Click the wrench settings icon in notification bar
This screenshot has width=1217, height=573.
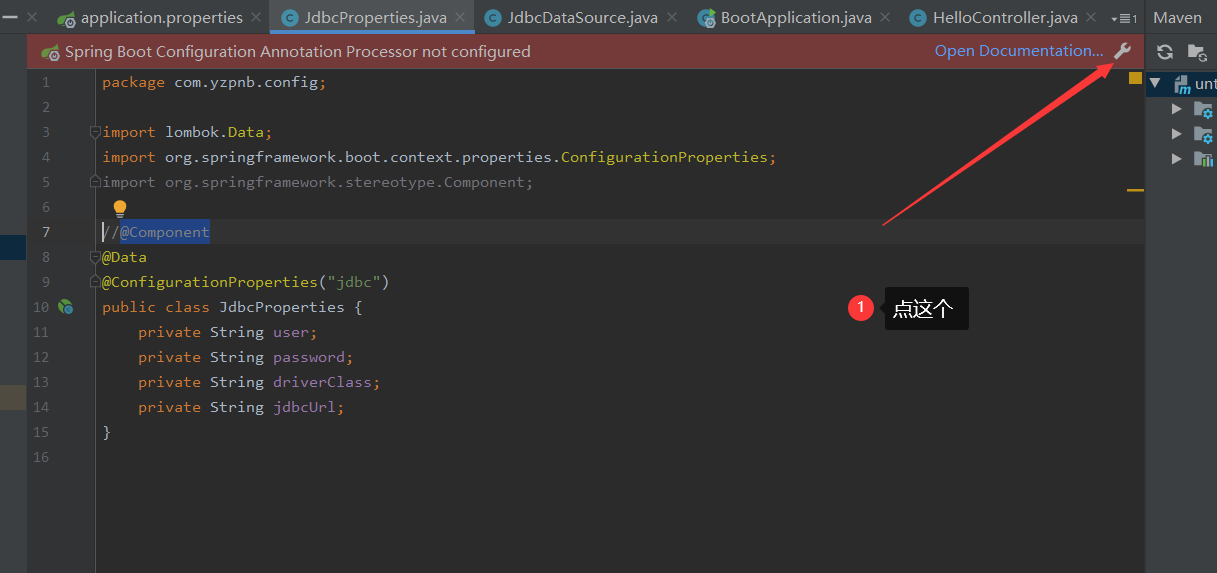(x=1122, y=51)
